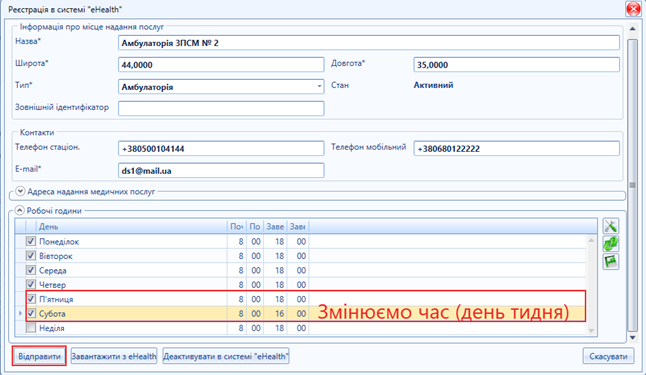
Task: Click the green refresh arrows icon
Action: point(611,244)
